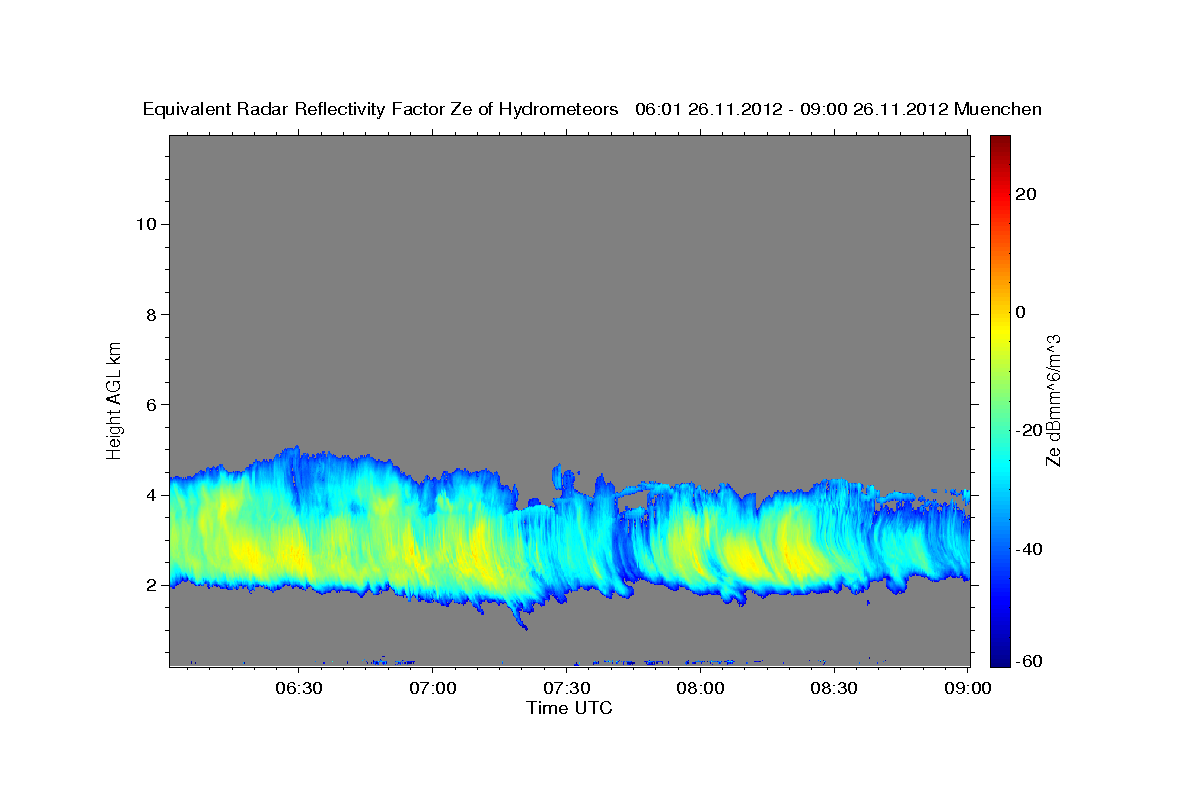
Task: Click the '09:00' time tick label
Action: tap(968, 688)
